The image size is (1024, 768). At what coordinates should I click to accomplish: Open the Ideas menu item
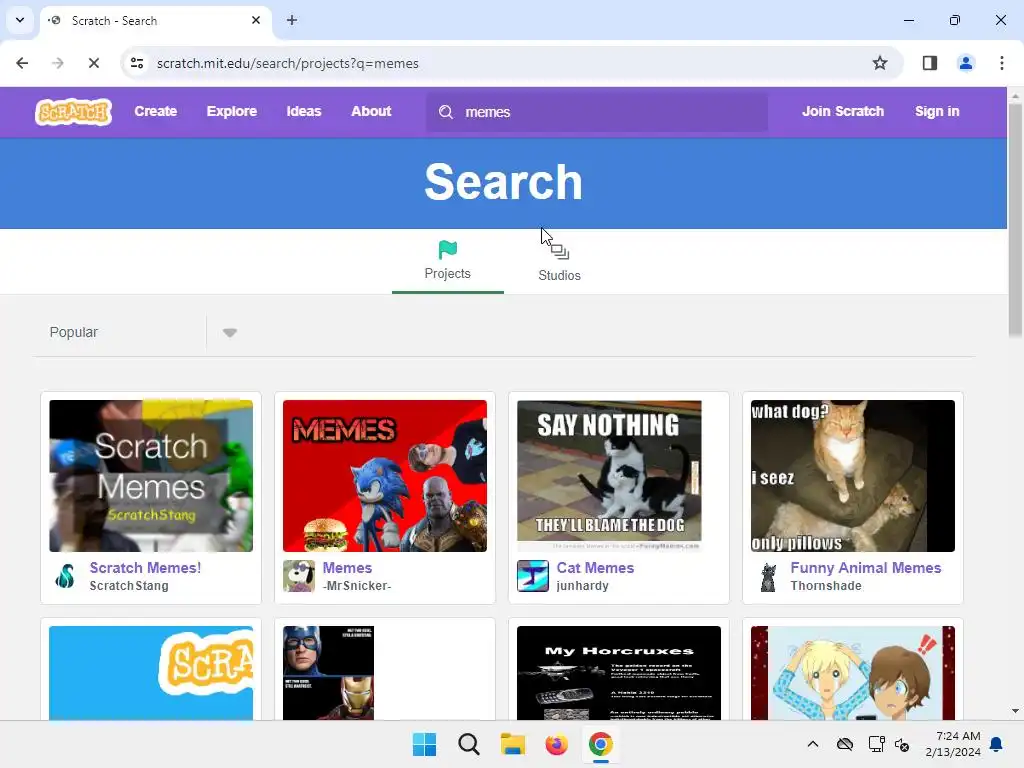point(304,112)
